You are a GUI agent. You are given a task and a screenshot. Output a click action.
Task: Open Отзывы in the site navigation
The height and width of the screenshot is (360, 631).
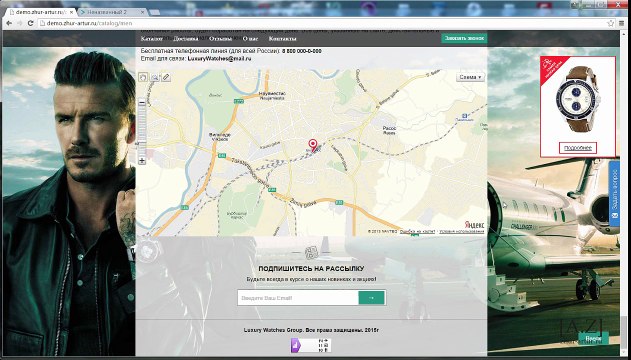(x=221, y=39)
